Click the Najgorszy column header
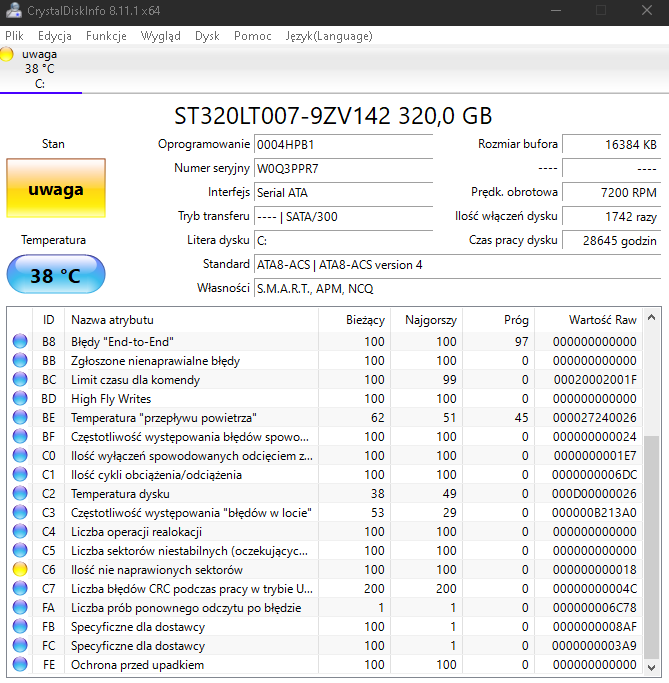This screenshot has width=669, height=683. tap(426, 320)
